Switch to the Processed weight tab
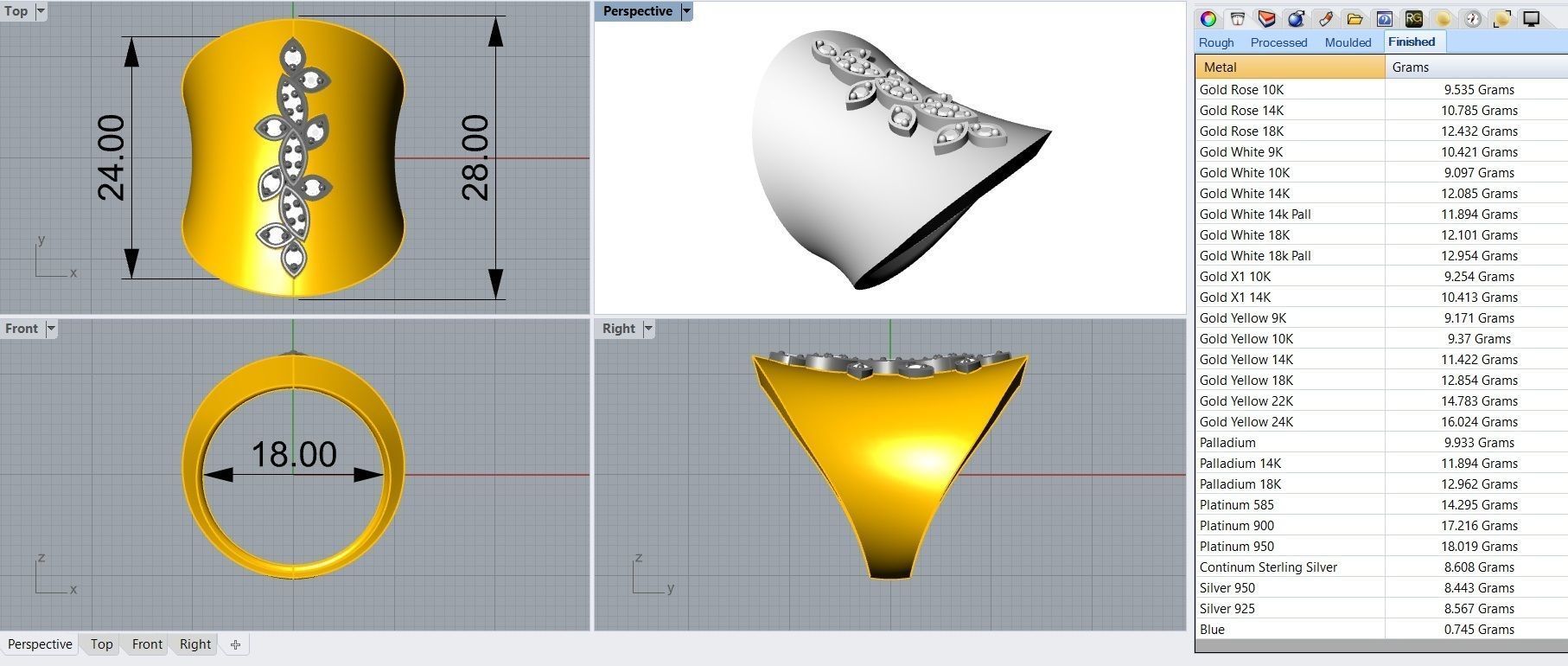 (x=1278, y=42)
